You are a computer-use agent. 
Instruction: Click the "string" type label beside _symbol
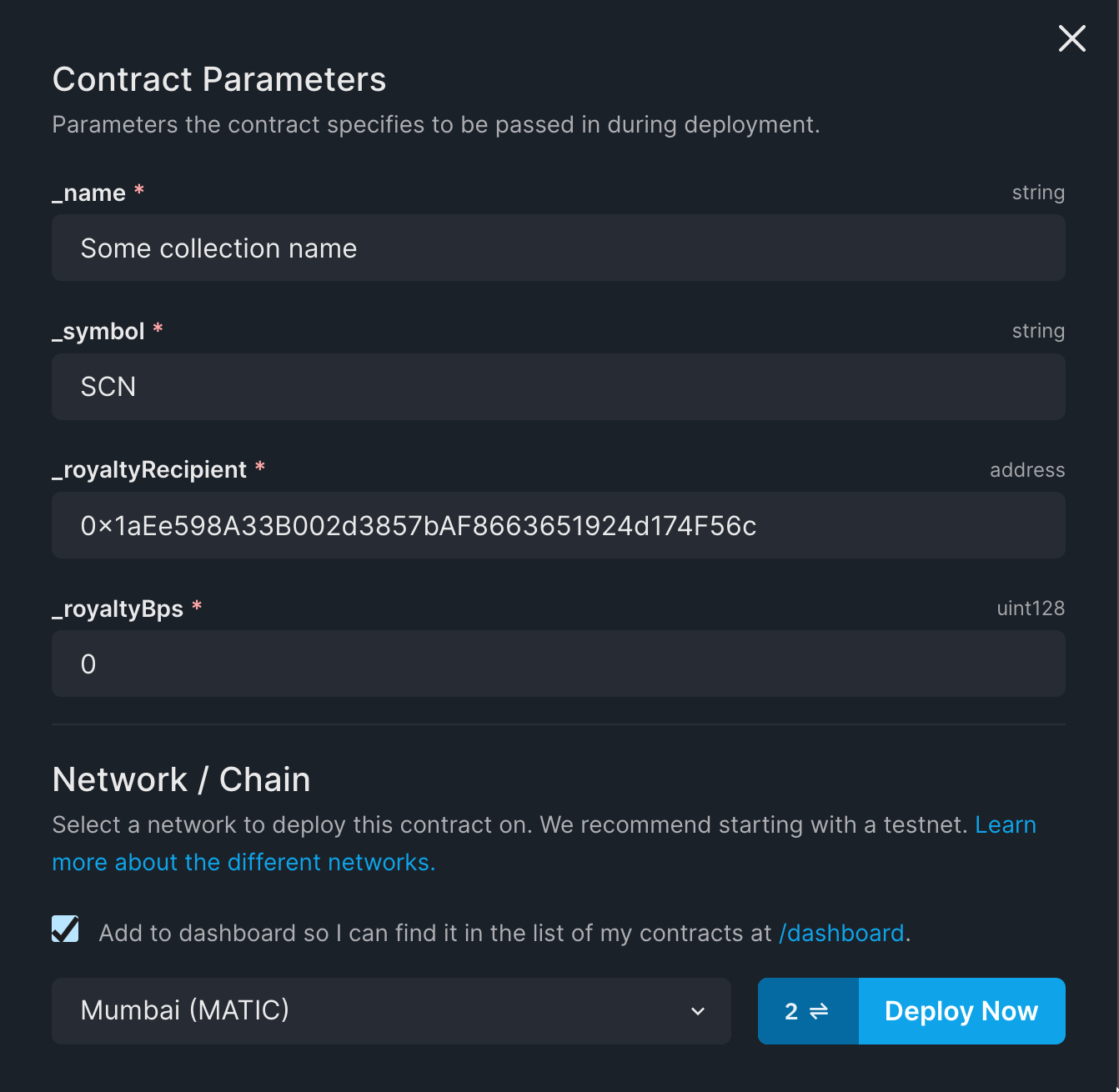pyautogui.click(x=1038, y=331)
